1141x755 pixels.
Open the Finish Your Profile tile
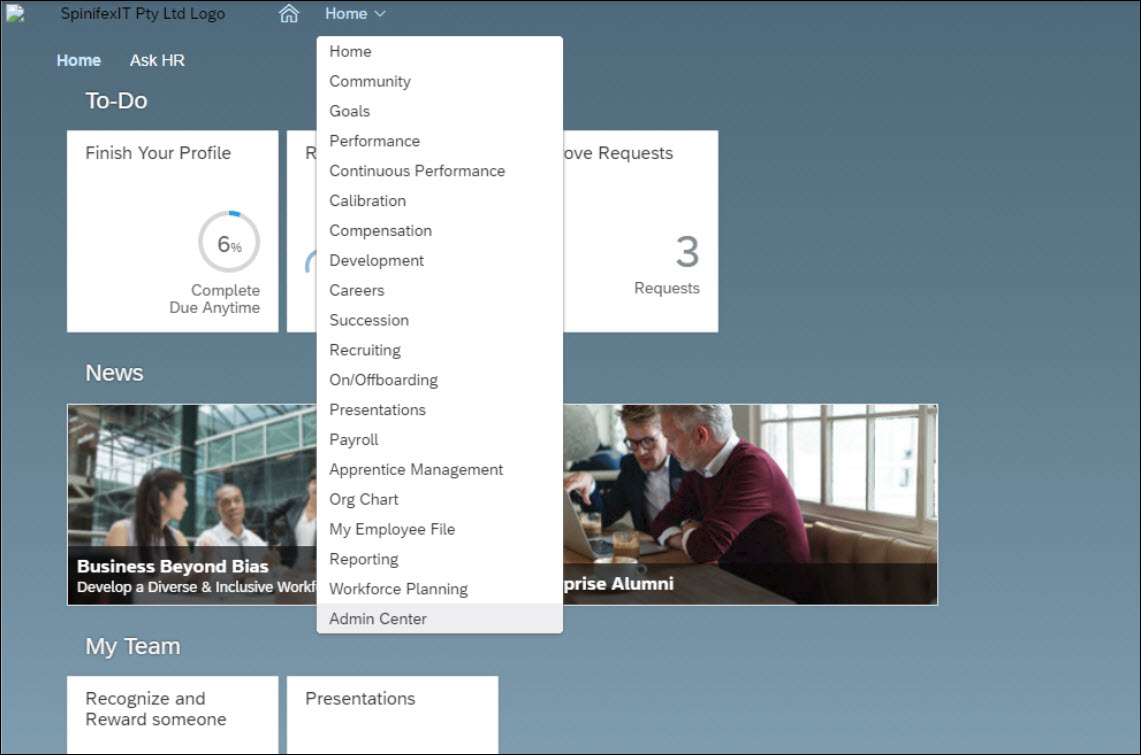172,231
